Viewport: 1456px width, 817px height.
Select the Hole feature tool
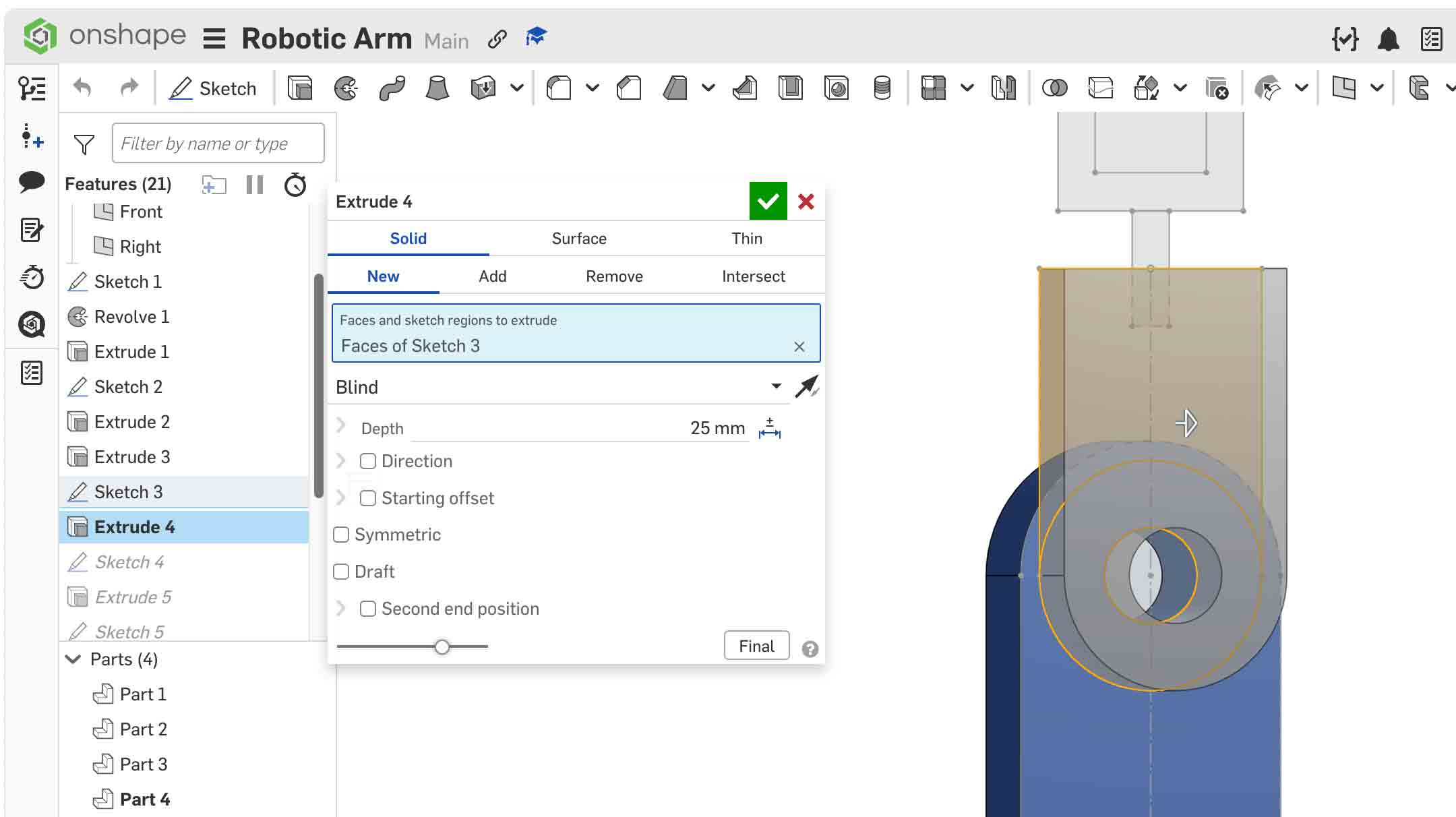(837, 88)
